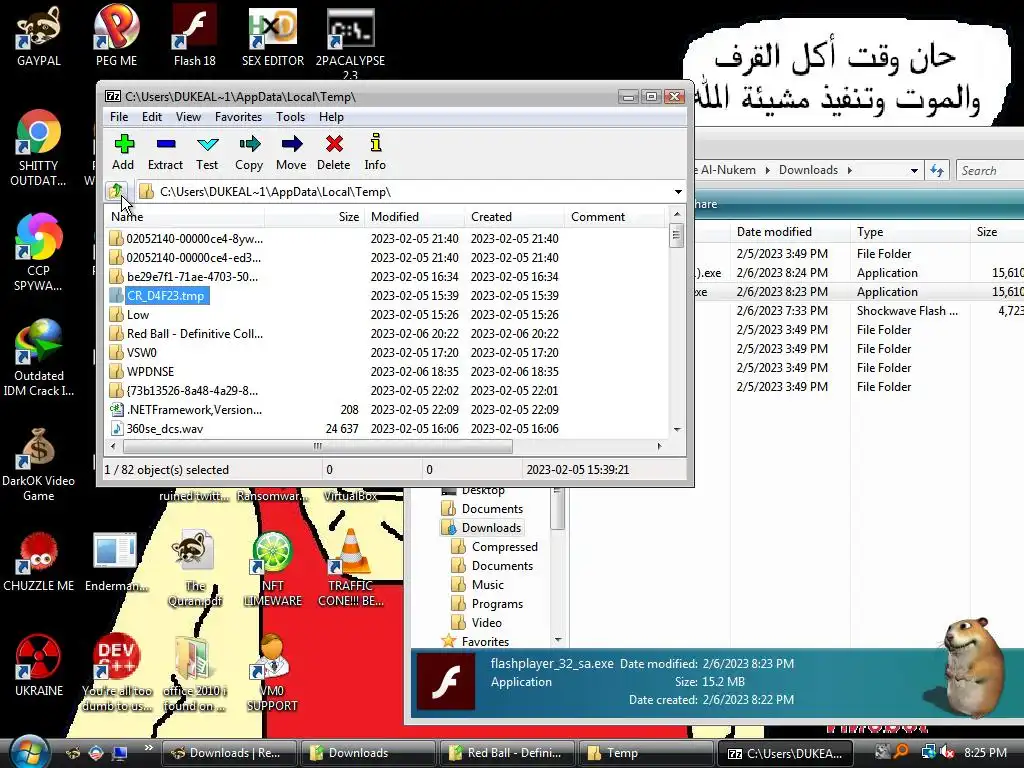Open the PEG ME desktop shortcut
1024x768 pixels.
pos(116,36)
